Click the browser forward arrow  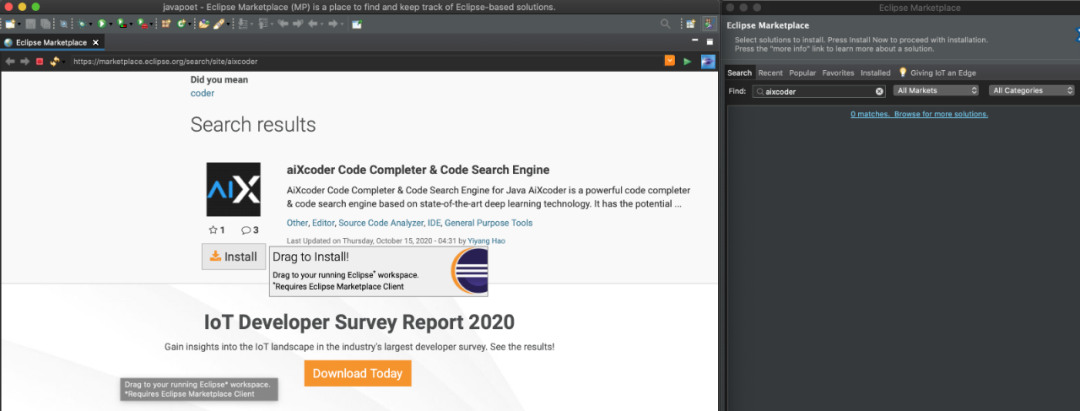click(x=25, y=61)
